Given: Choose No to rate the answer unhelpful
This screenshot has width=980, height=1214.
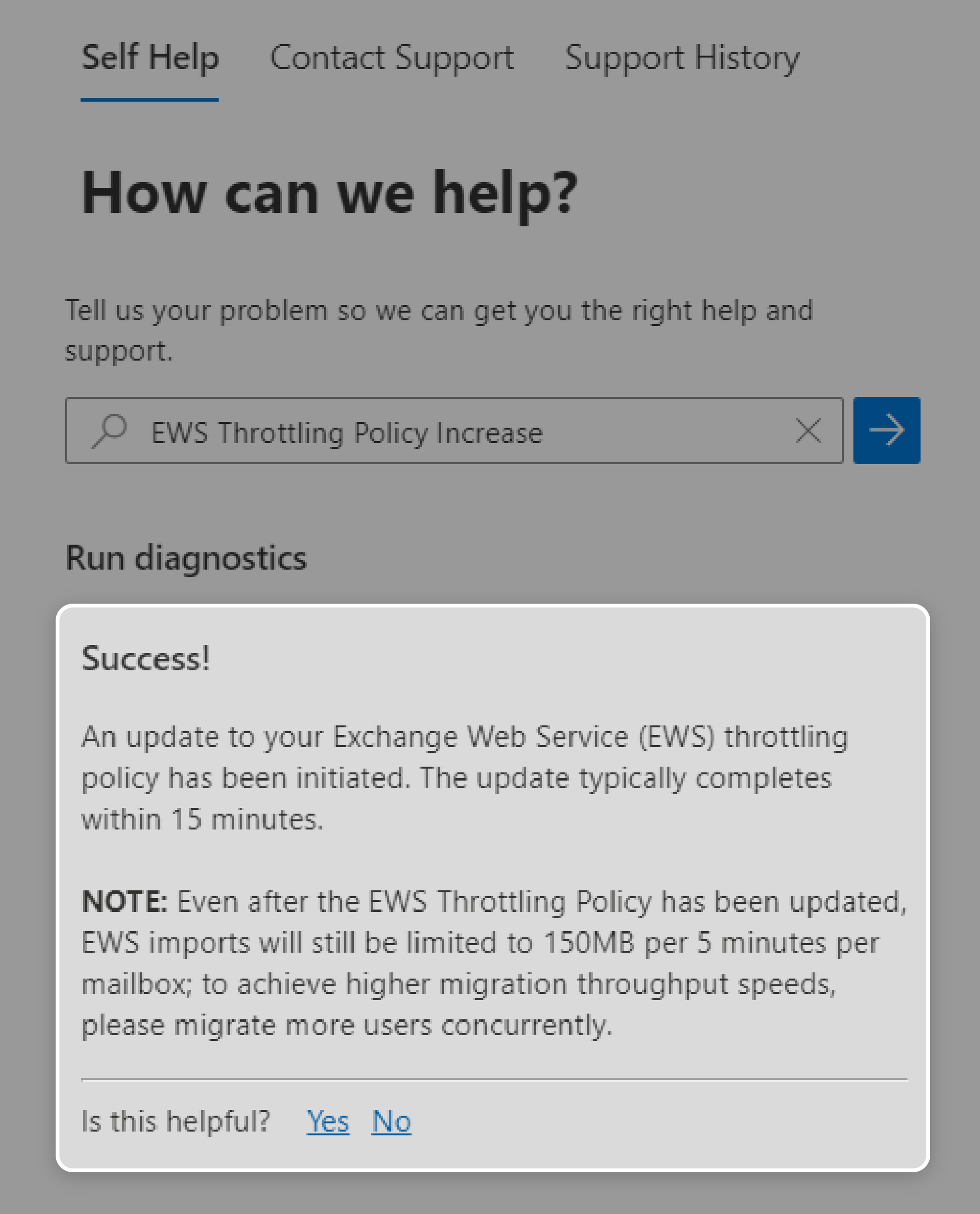Looking at the screenshot, I should pyautogui.click(x=391, y=1121).
